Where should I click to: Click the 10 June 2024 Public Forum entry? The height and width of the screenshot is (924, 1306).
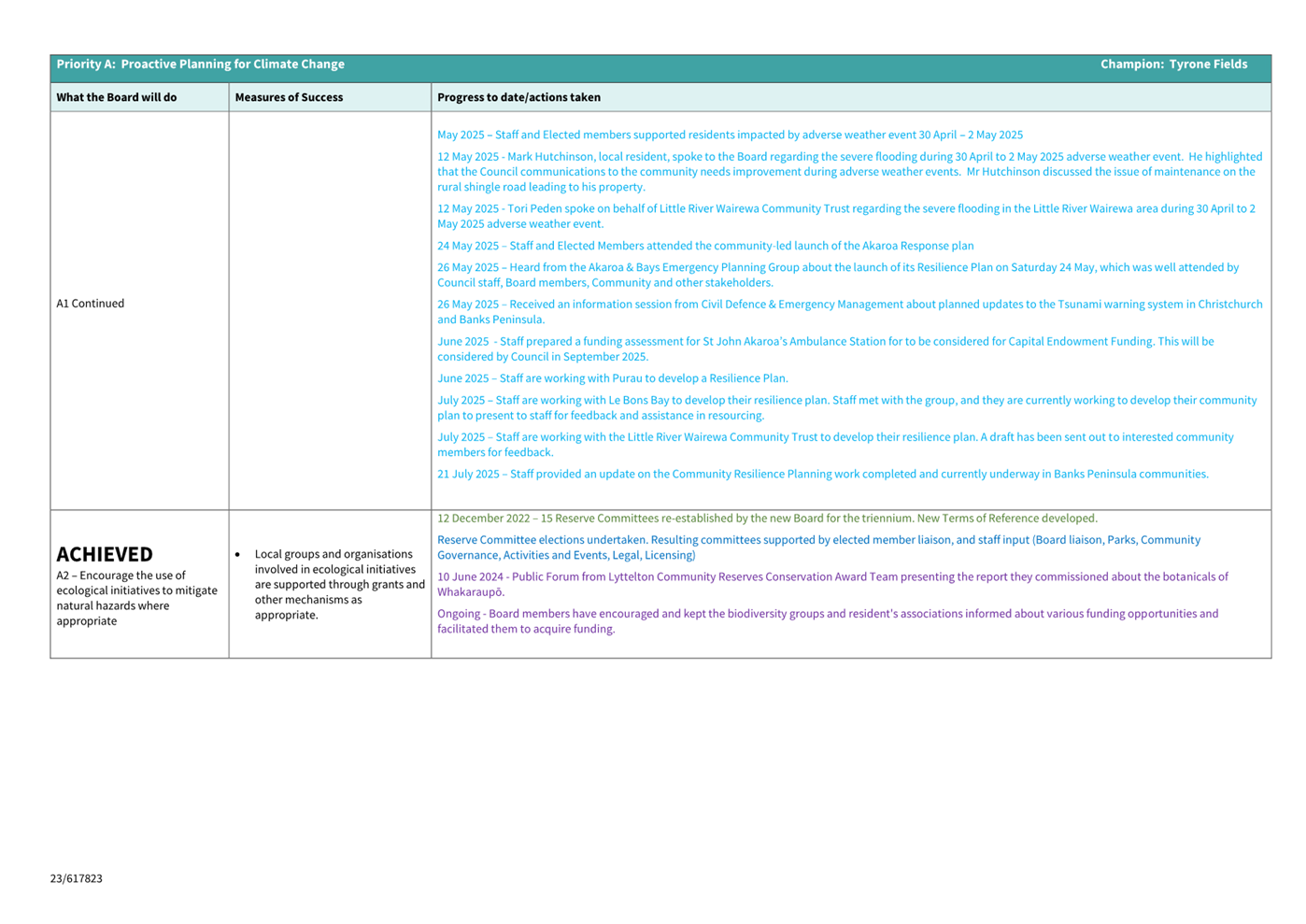pos(831,584)
